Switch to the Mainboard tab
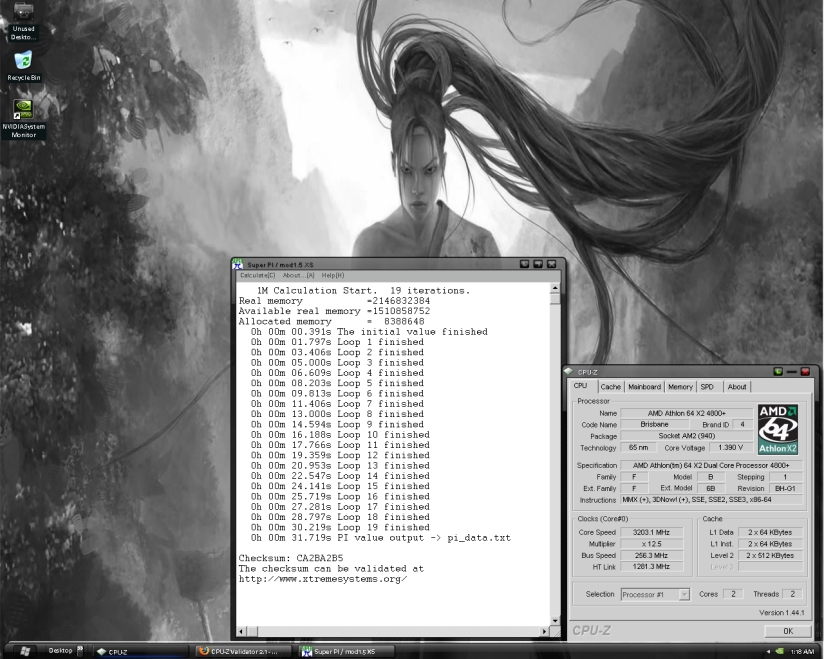824x659 pixels. 644,387
